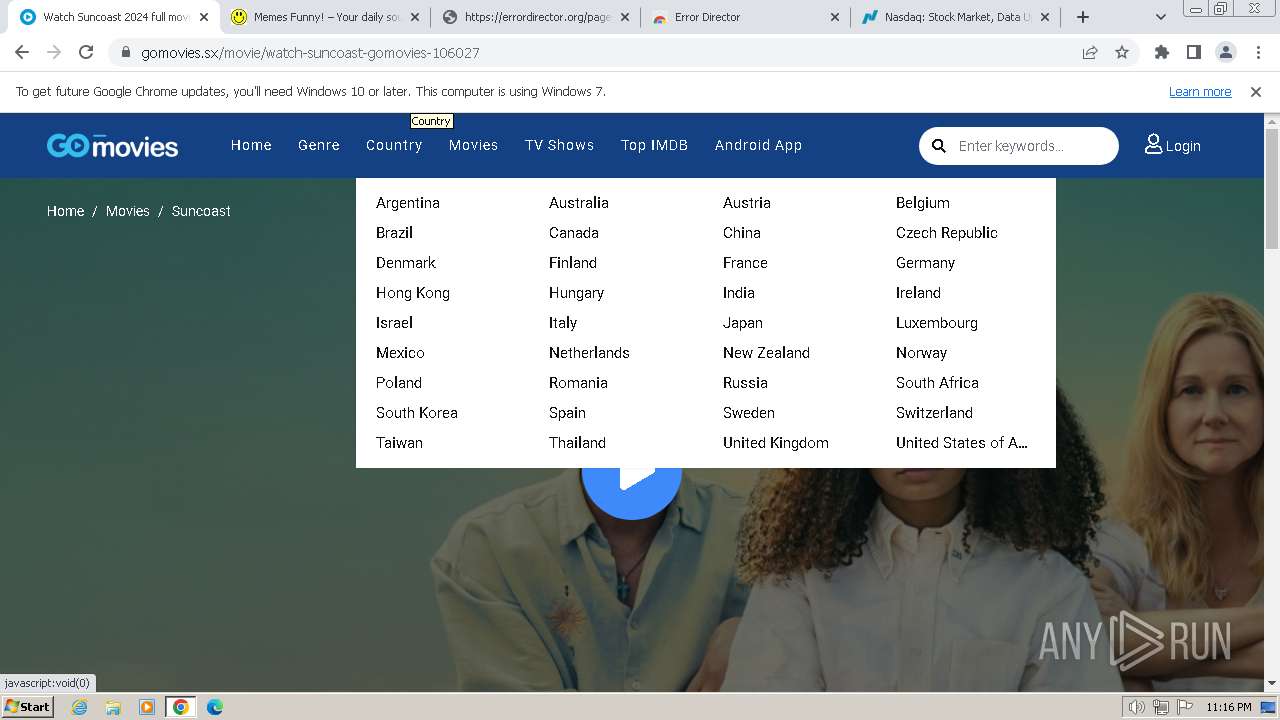Select Switzerland from the country list

click(935, 413)
